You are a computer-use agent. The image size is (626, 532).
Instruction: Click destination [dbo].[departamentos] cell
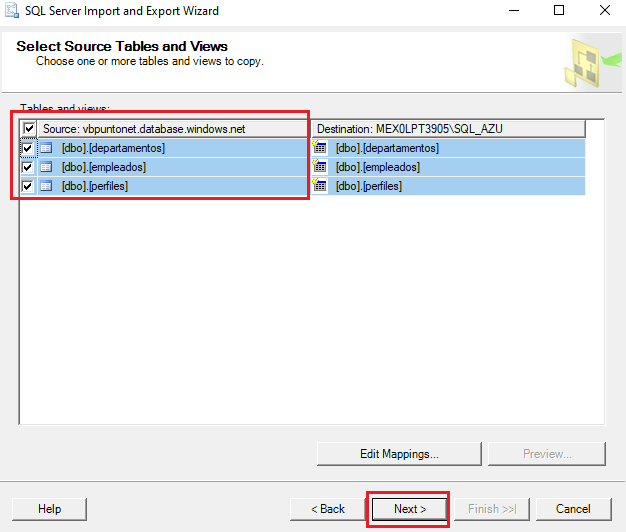tap(448, 148)
